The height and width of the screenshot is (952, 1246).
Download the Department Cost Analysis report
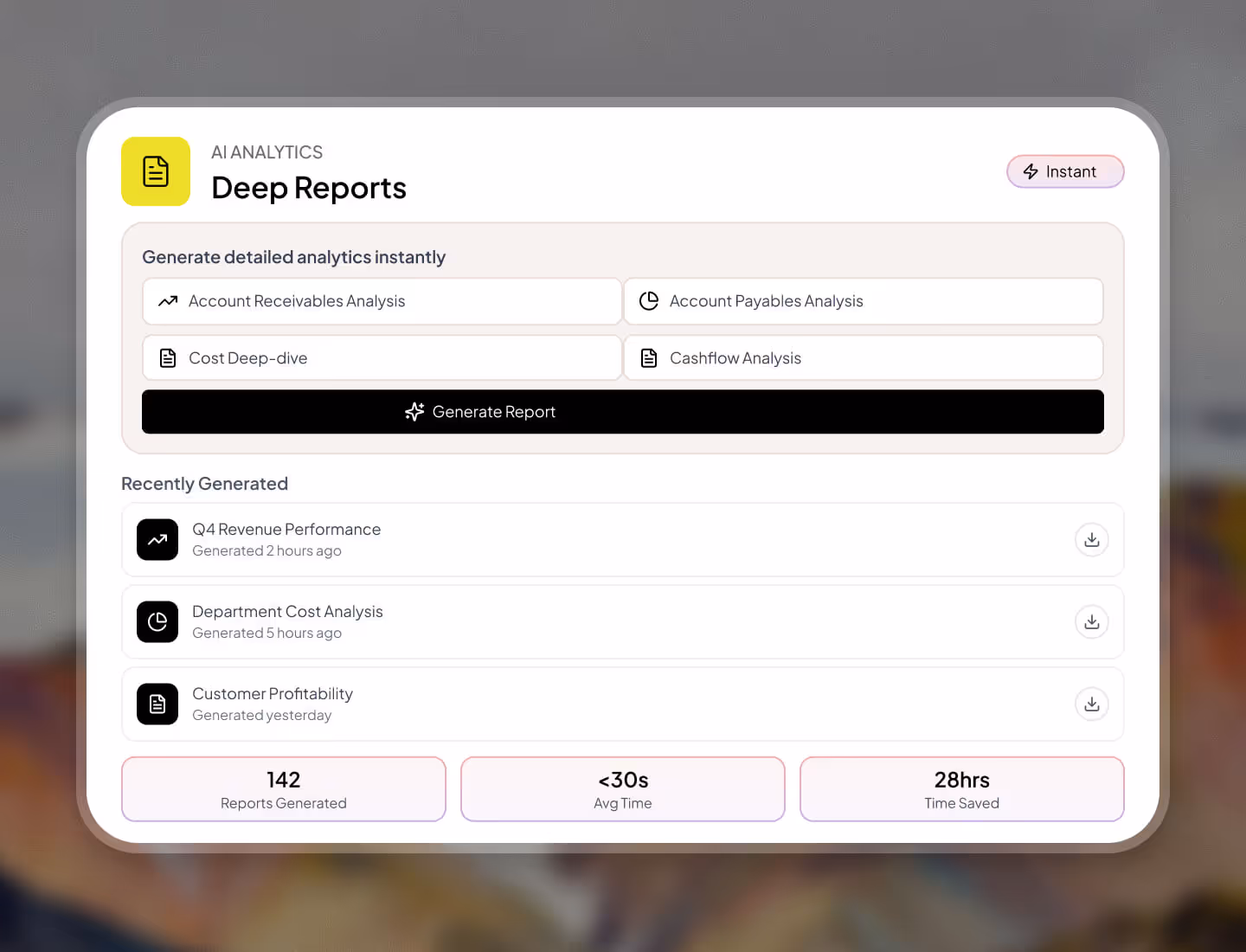pos(1091,621)
